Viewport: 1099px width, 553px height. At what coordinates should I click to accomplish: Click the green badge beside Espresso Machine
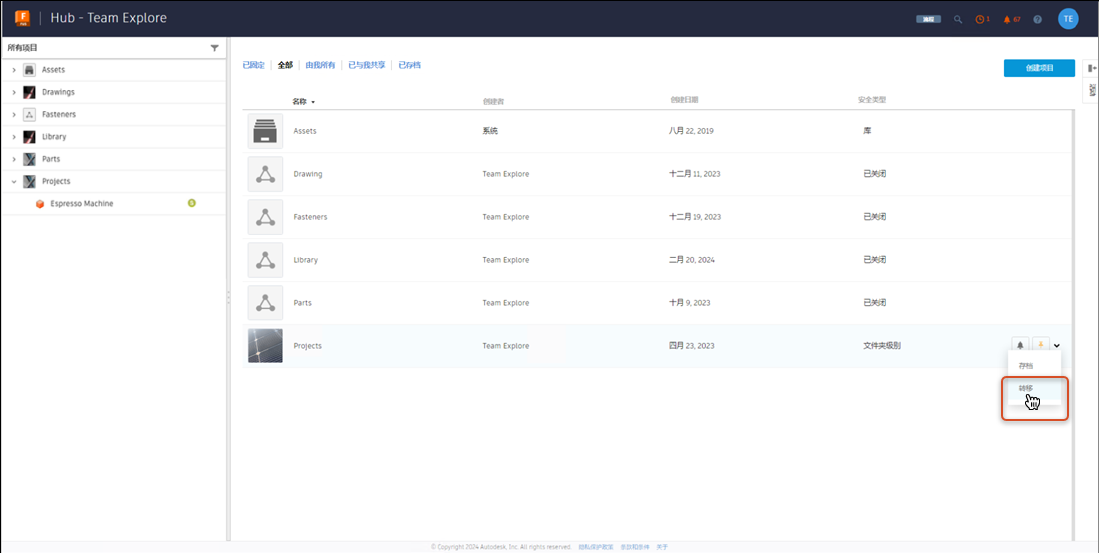tap(191, 203)
